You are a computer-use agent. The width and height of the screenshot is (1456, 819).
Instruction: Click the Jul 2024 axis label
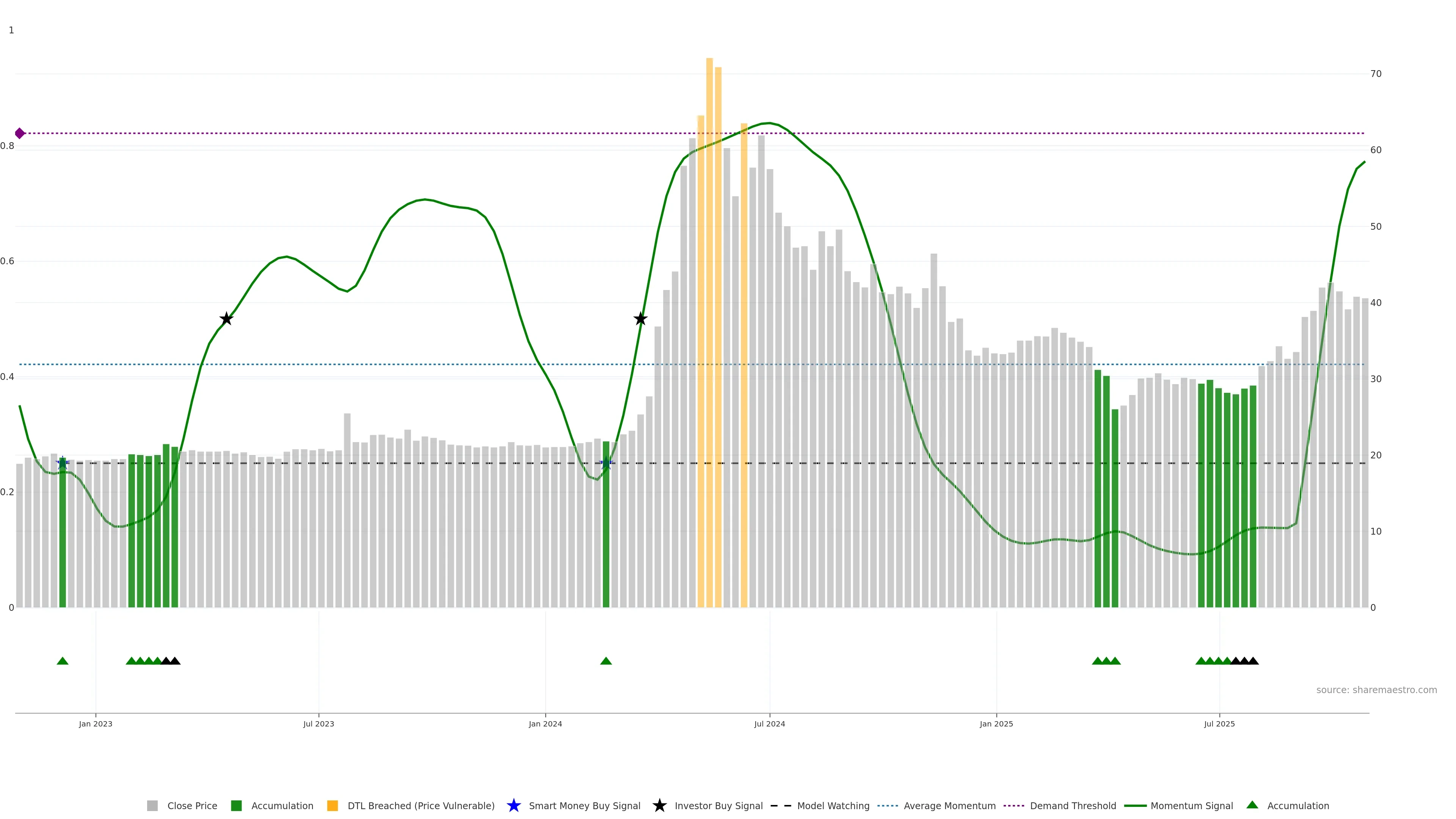pyautogui.click(x=769, y=724)
